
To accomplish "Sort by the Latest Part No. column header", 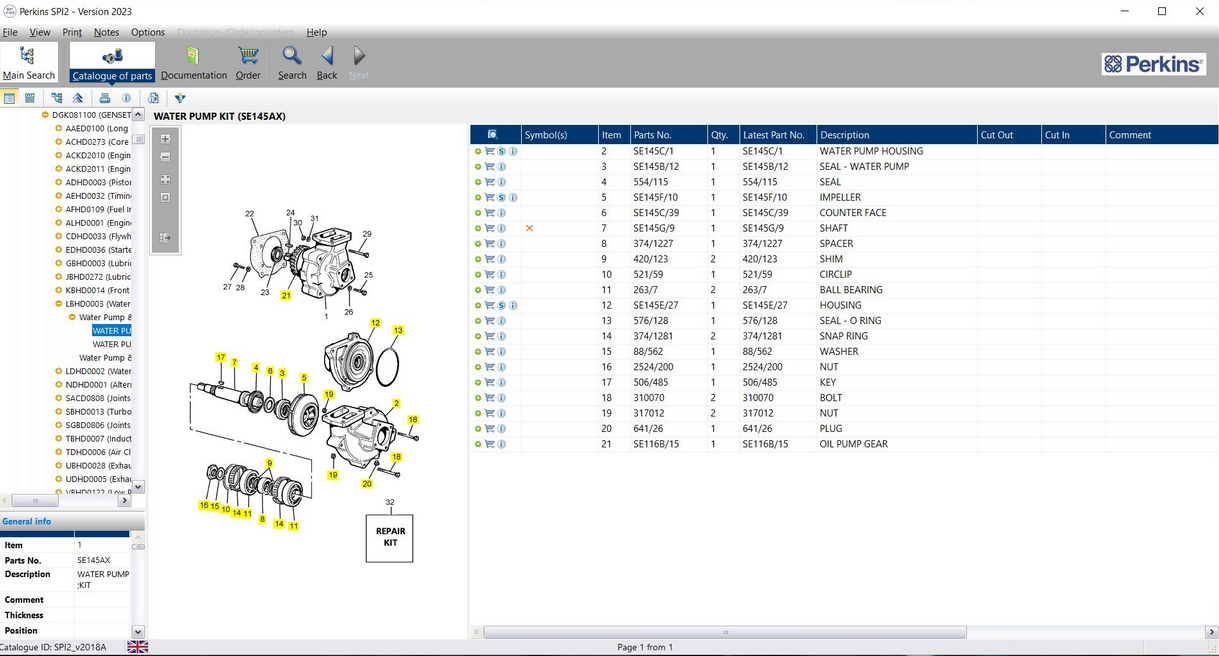I will coord(777,135).
